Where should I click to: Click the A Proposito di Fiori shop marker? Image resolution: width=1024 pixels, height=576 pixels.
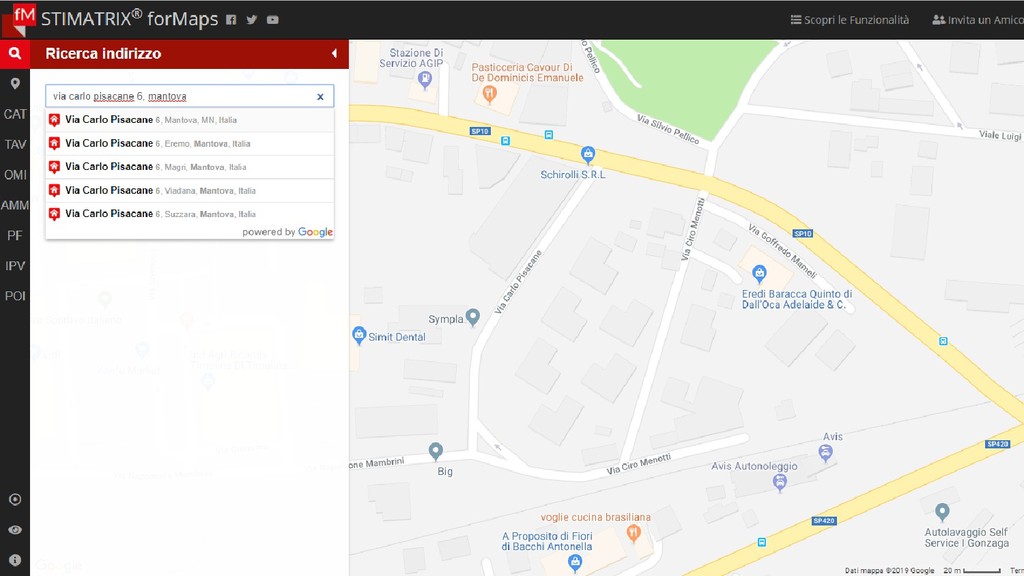pos(575,562)
